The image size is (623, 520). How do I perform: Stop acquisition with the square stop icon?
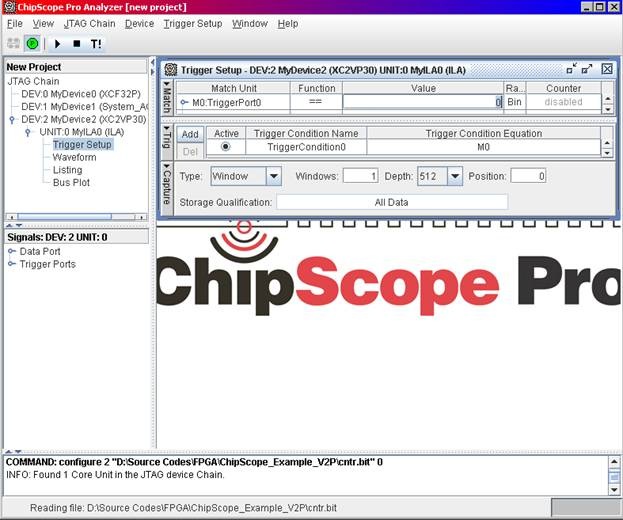click(77, 44)
